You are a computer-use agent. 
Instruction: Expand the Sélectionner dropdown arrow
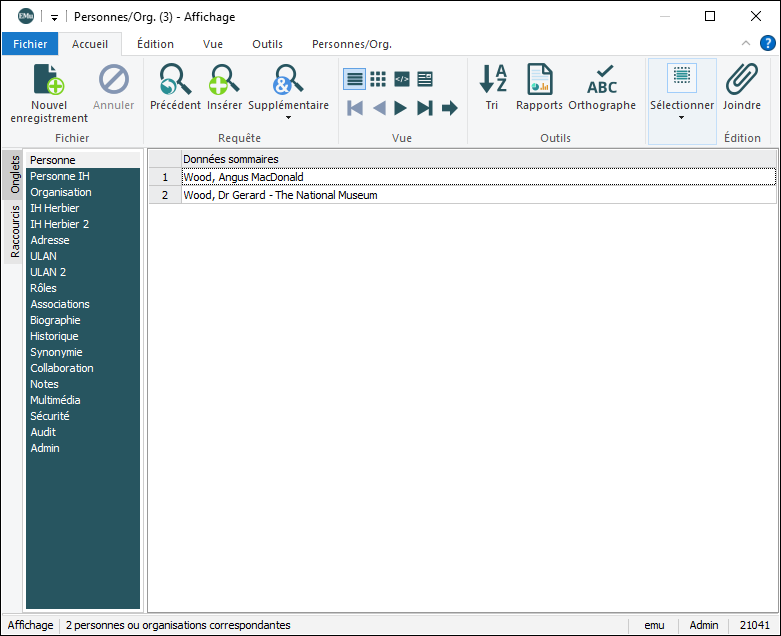682,118
